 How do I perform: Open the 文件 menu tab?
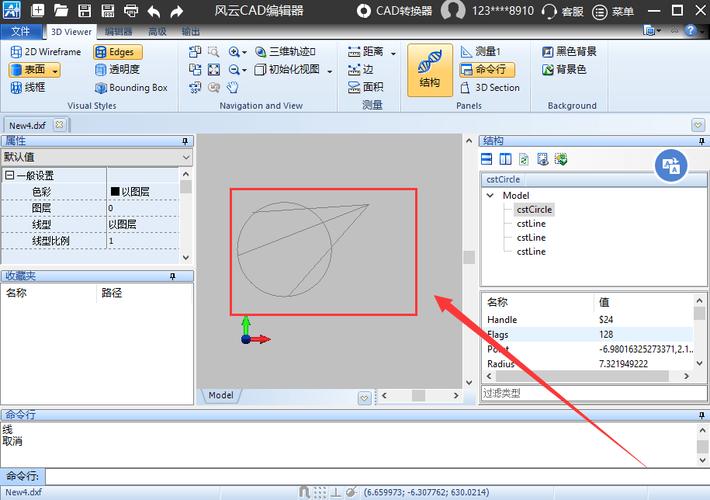pyautogui.click(x=20, y=31)
